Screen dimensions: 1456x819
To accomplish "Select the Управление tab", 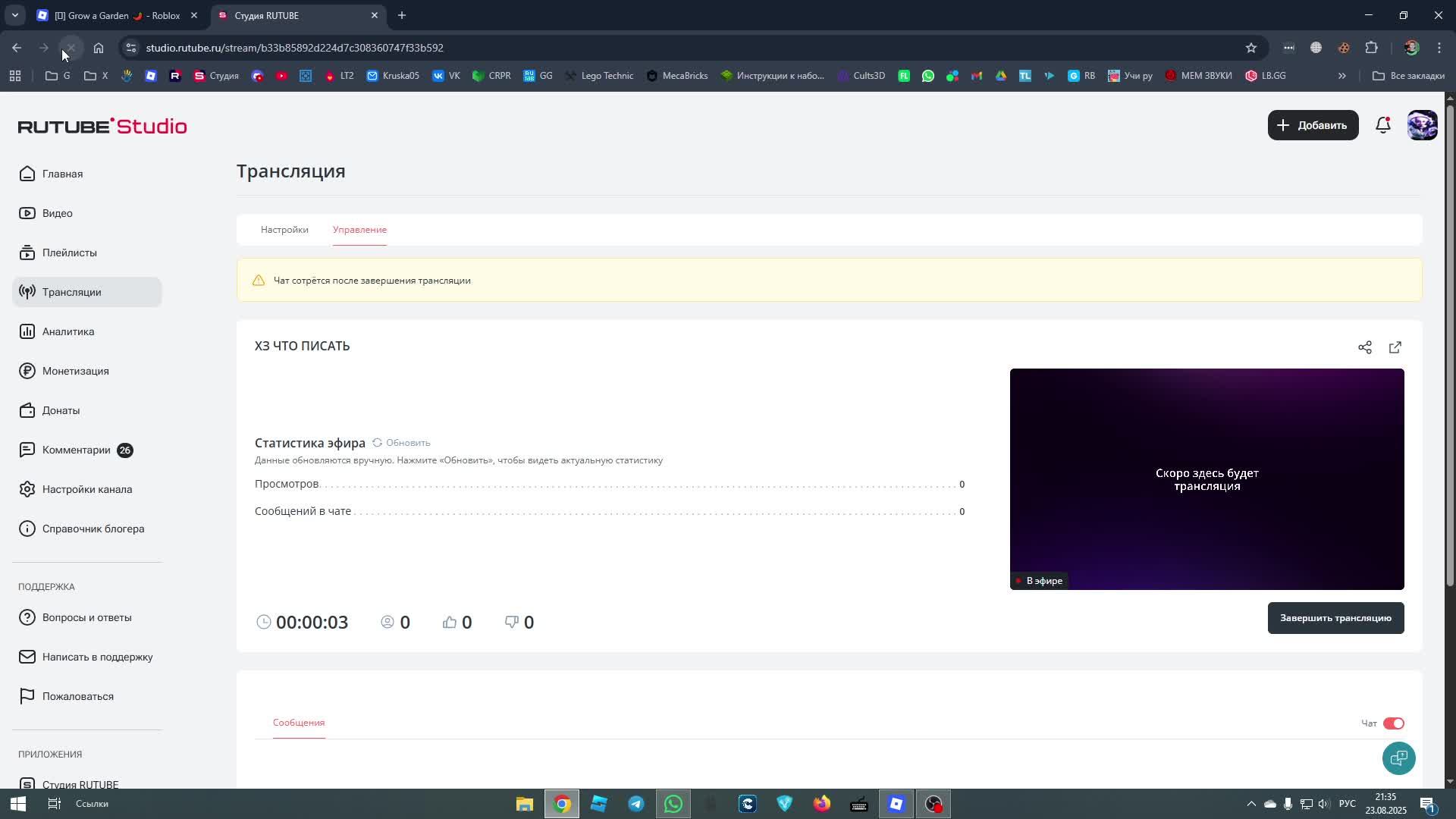I will tap(359, 230).
